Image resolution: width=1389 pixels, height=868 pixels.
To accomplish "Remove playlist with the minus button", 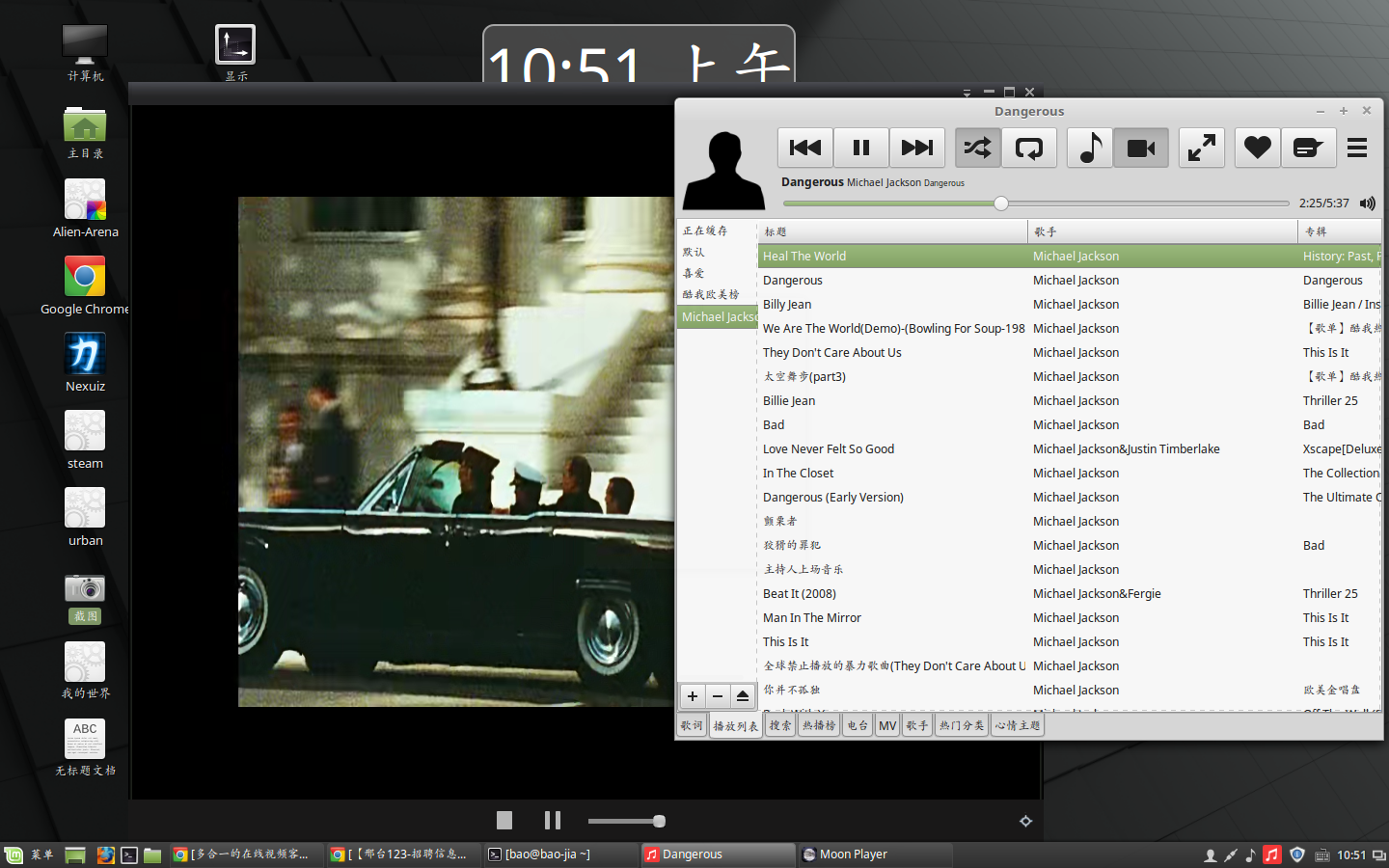I will 718,695.
